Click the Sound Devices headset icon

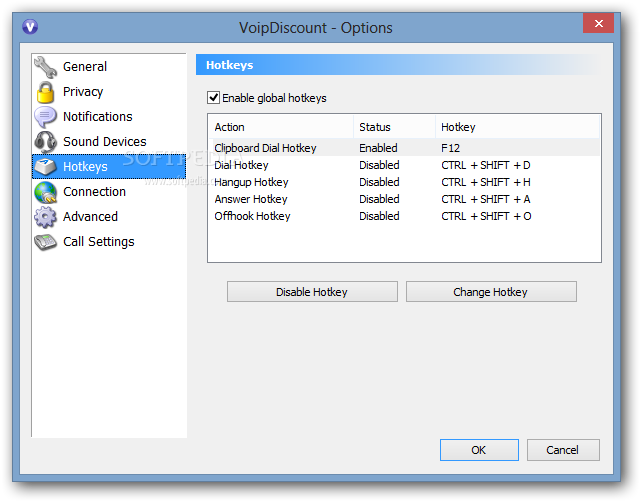pyautogui.click(x=45, y=142)
